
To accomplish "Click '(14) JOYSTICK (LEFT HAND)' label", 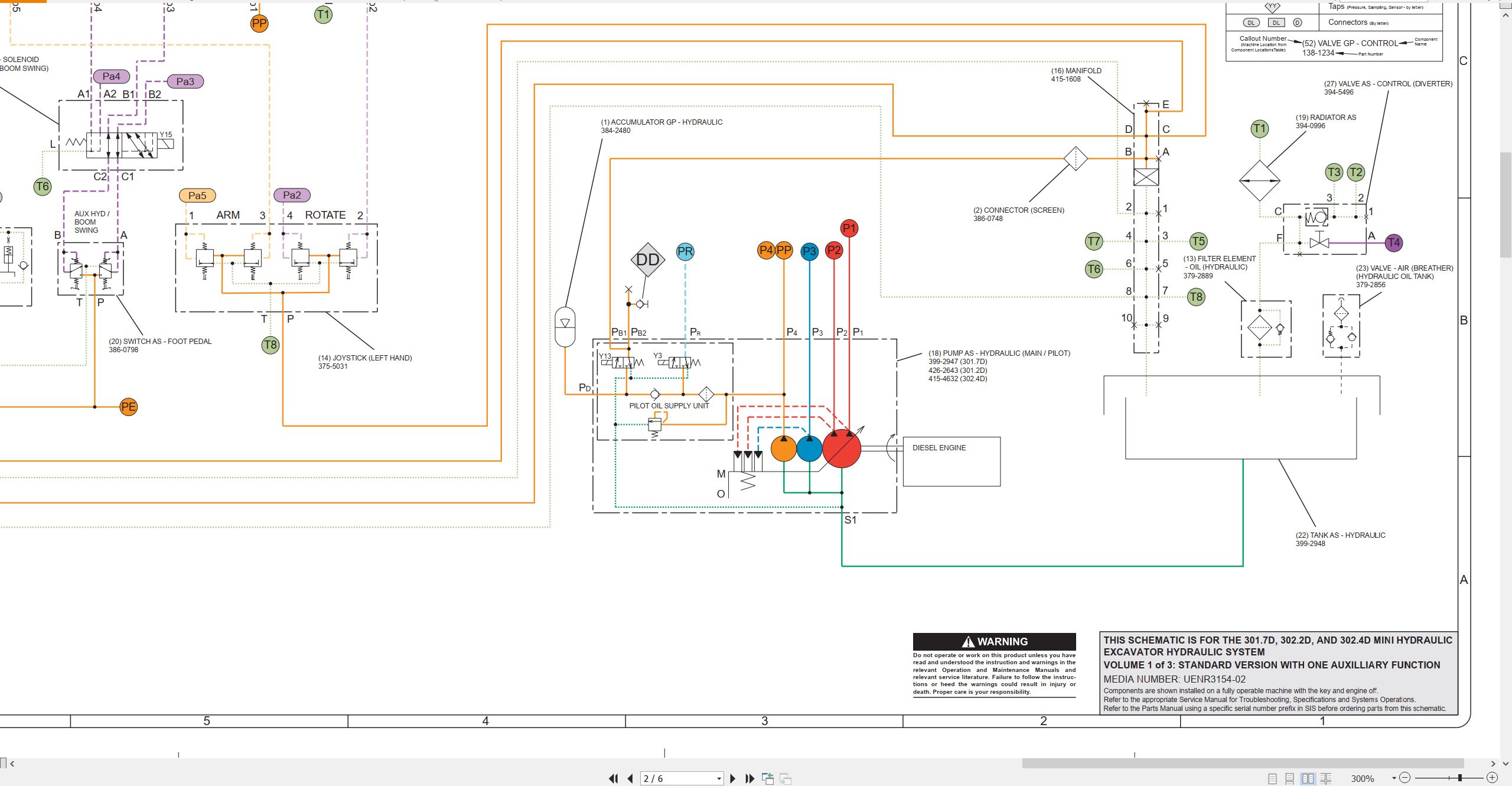I will [x=365, y=358].
